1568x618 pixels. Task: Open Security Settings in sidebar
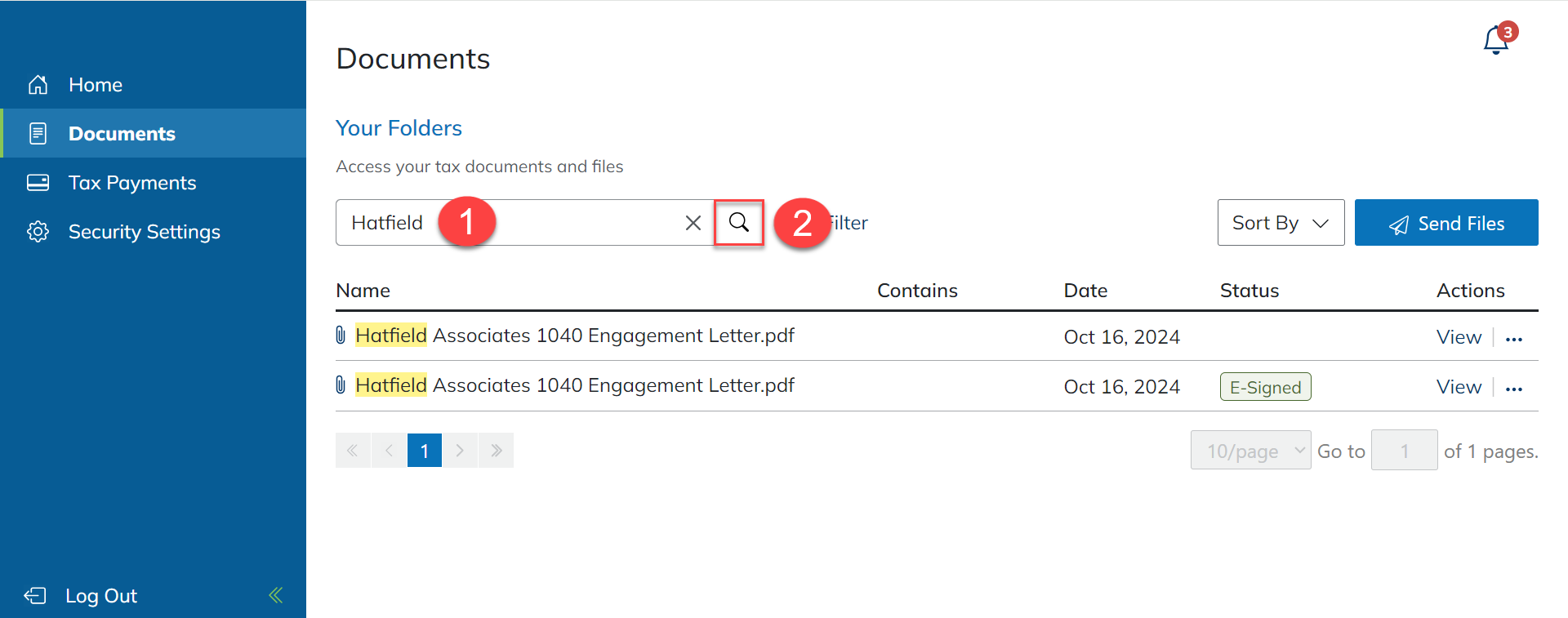tap(144, 232)
